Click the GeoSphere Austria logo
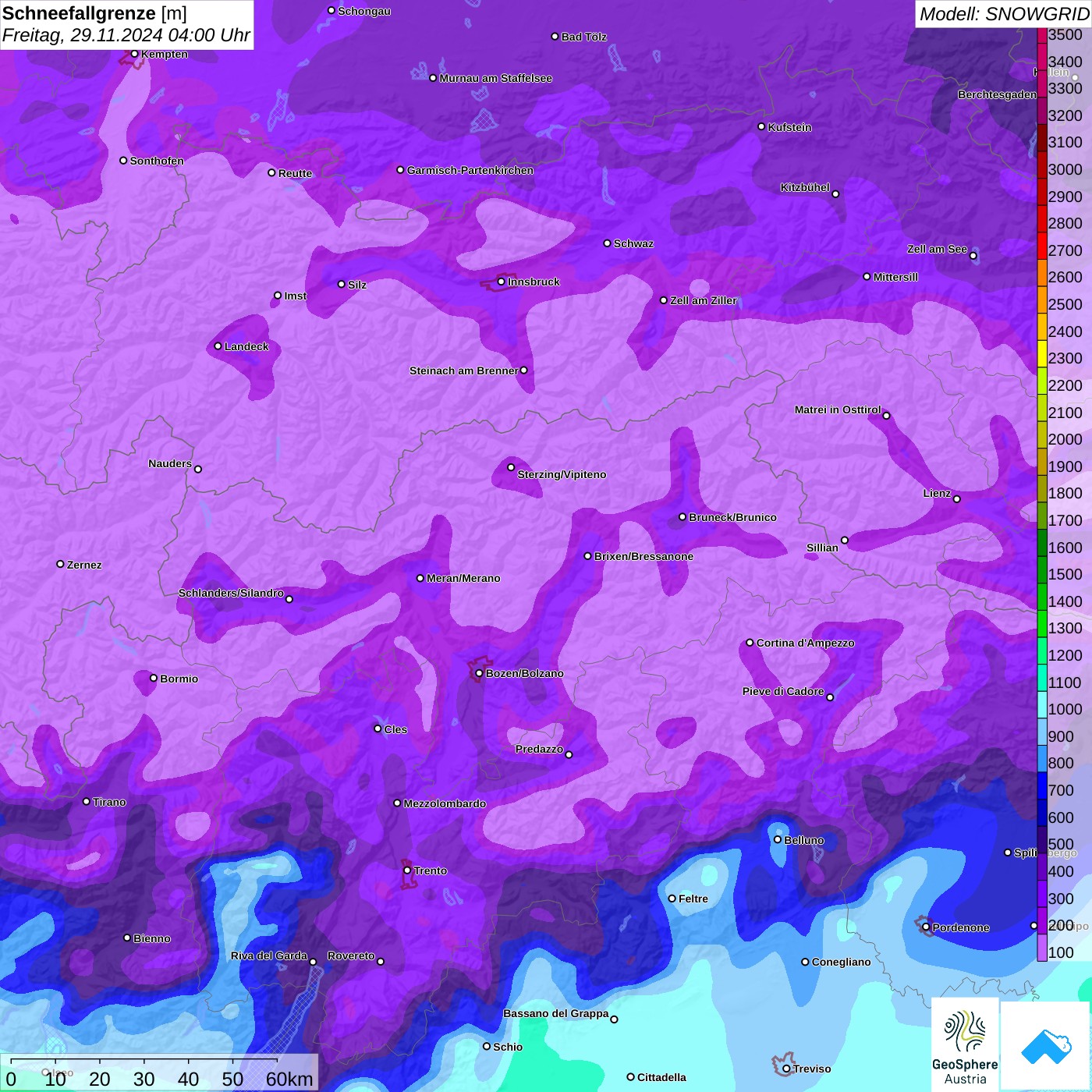This screenshot has height=1092, width=1092. click(x=965, y=1044)
